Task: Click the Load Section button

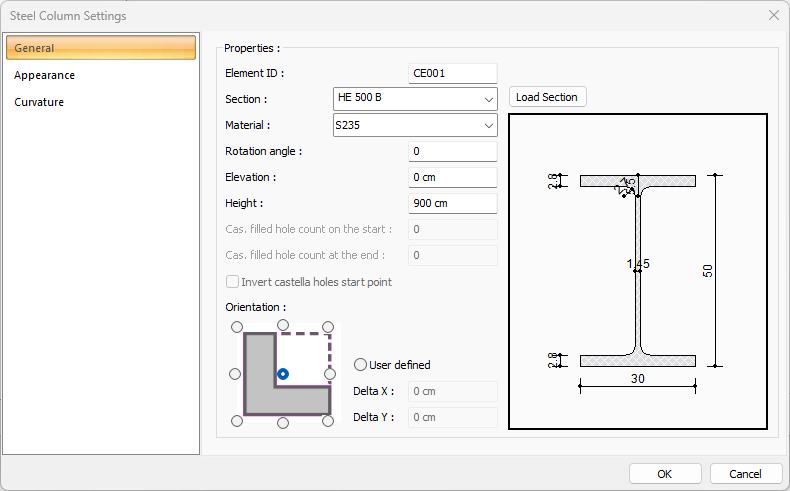Action: [x=547, y=97]
